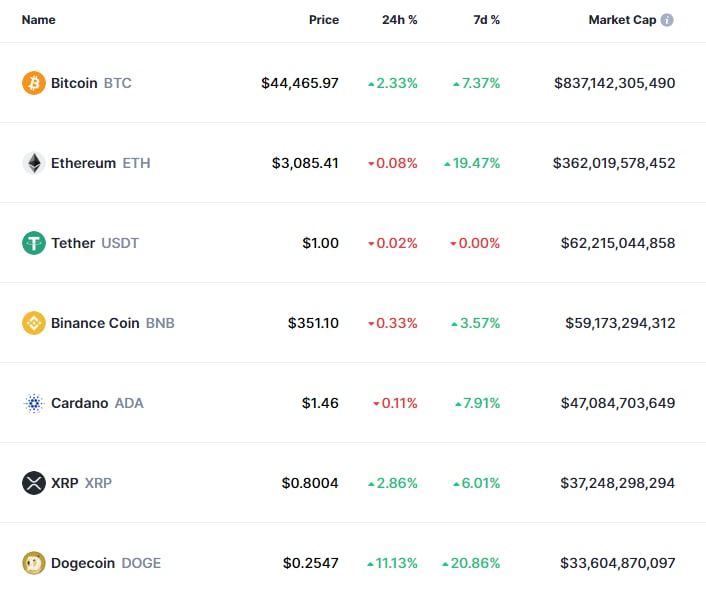Click the Bitcoin orange logo icon
The image size is (706, 595).
click(34, 83)
